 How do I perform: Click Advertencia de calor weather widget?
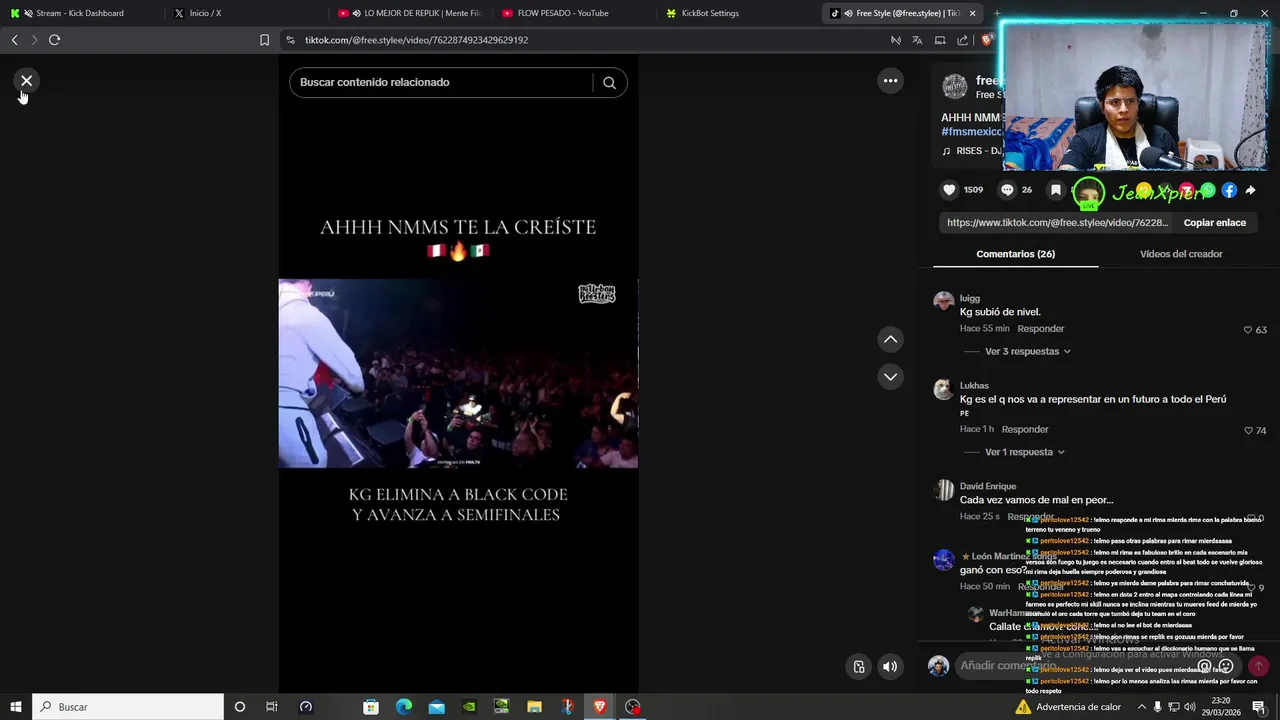pyautogui.click(x=1068, y=707)
